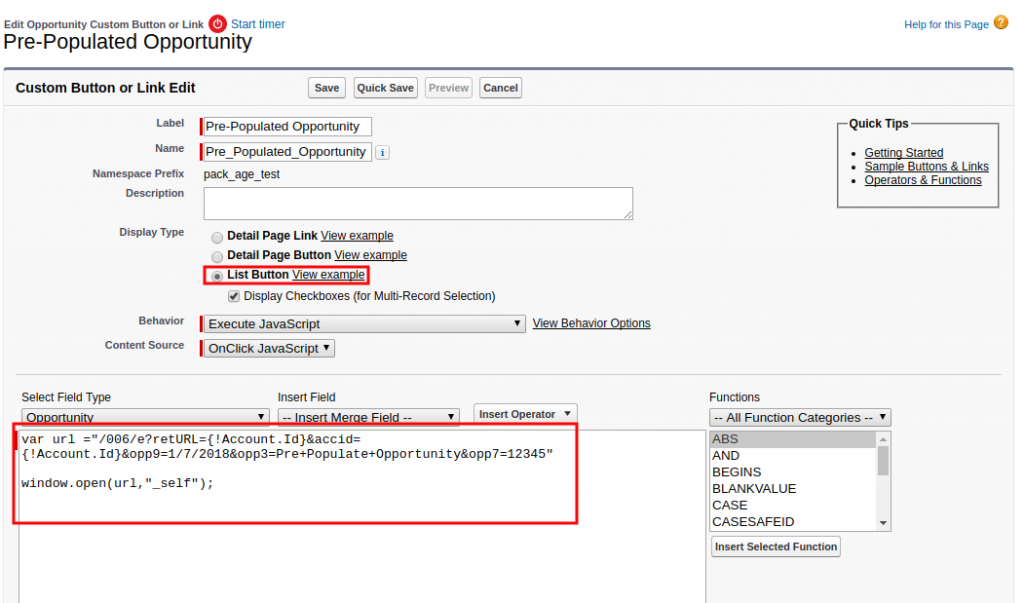The height and width of the screenshot is (603, 1024).
Task: Click View example next to Detail Page Link
Action: pyautogui.click(x=357, y=236)
